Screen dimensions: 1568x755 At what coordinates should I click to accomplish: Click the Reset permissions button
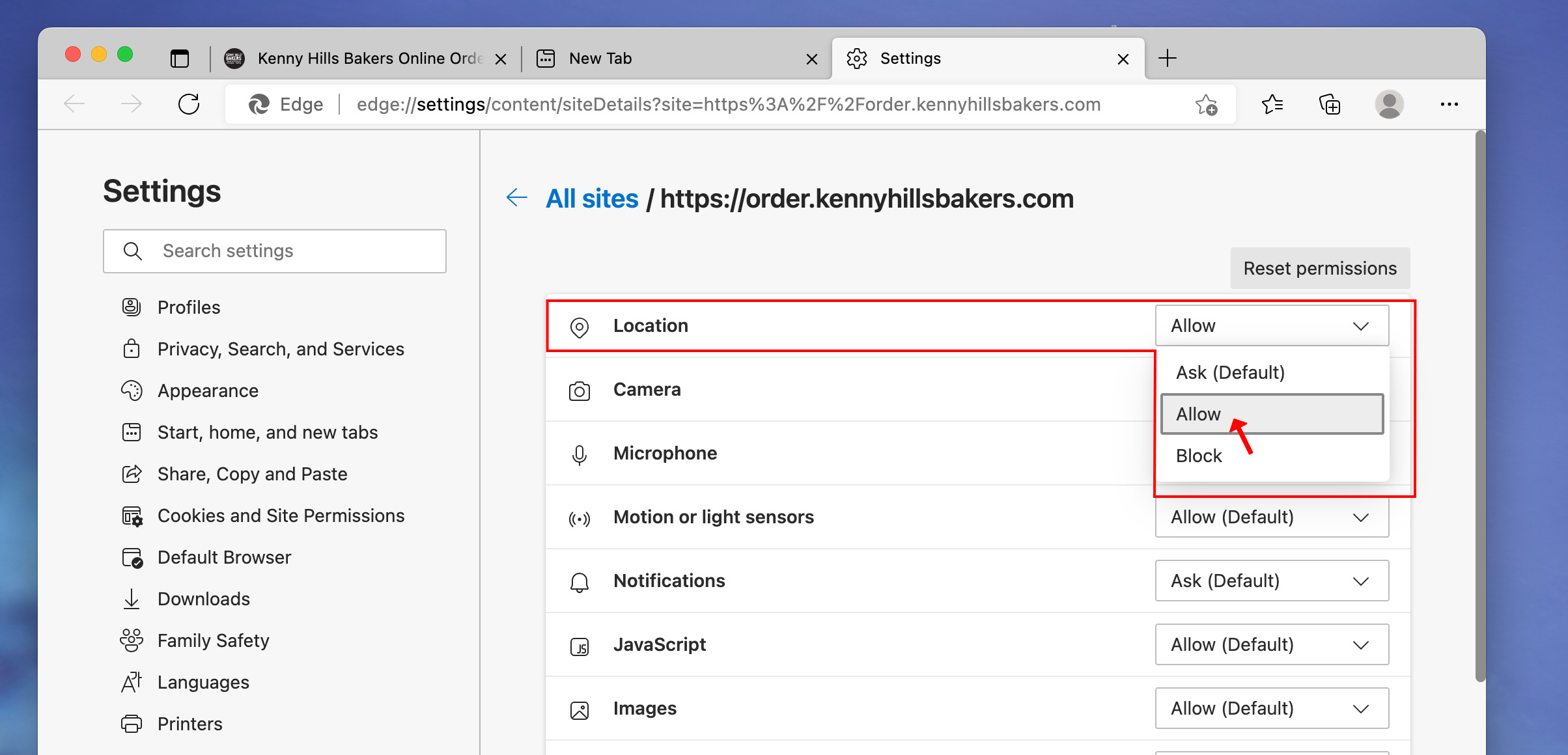click(1319, 268)
